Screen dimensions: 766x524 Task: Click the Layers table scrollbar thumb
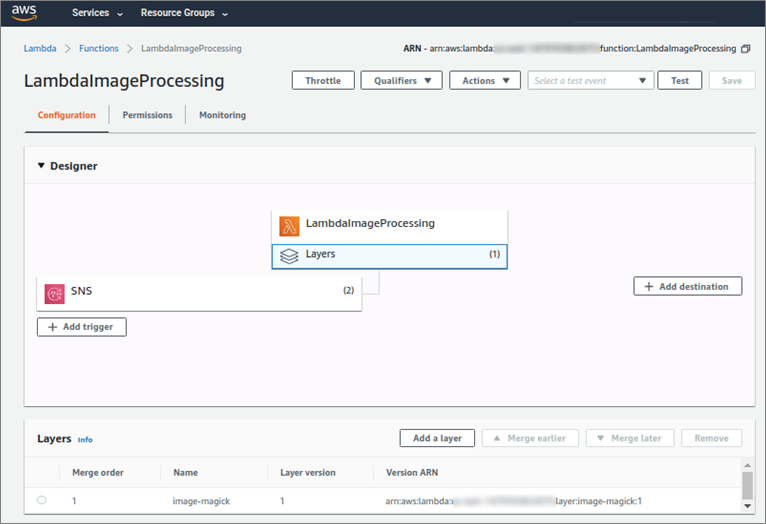click(747, 485)
